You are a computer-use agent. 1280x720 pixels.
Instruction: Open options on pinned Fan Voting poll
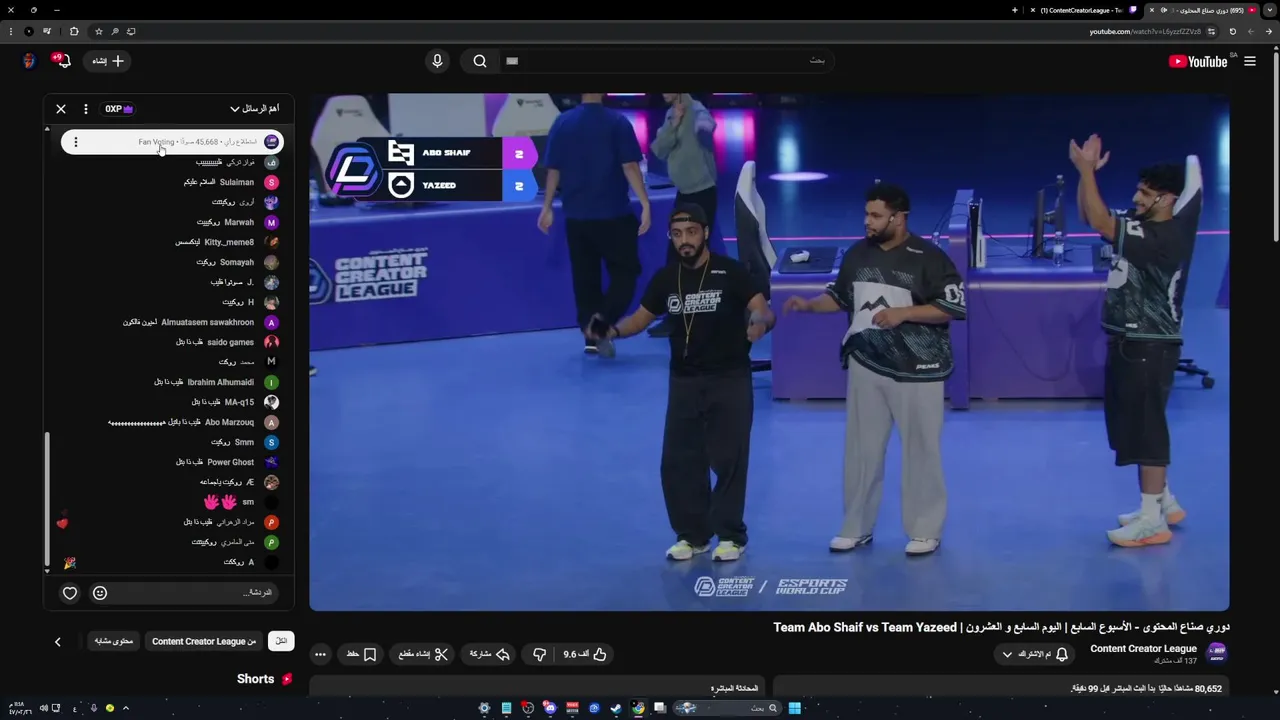(x=76, y=142)
